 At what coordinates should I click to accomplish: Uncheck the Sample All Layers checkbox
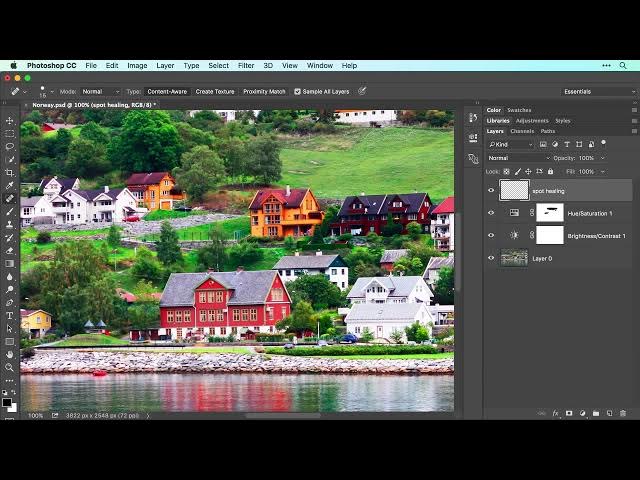297,91
